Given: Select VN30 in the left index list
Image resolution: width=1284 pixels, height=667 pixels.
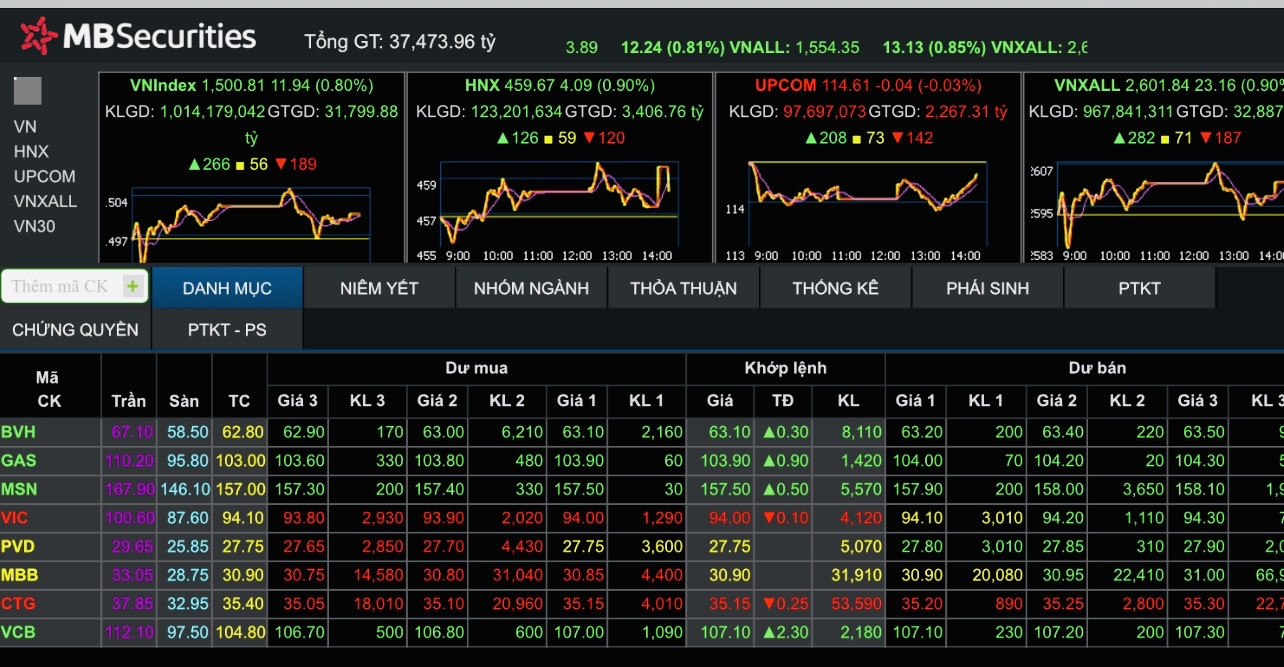Looking at the screenshot, I should [34, 226].
